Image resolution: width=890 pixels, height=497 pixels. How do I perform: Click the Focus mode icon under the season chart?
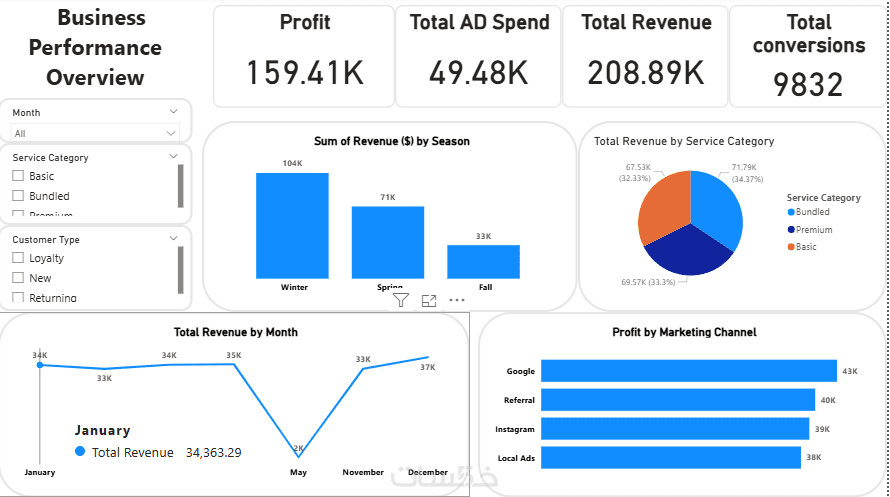click(429, 301)
